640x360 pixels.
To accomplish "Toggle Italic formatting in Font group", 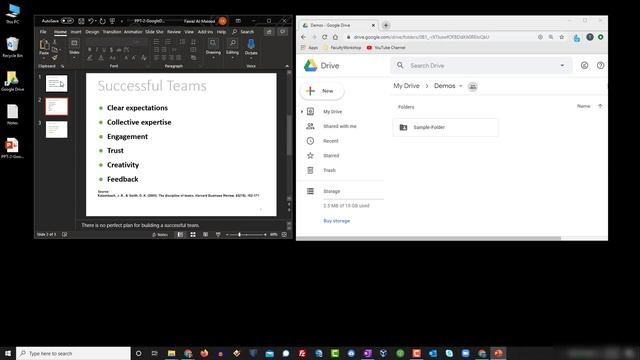I will [x=97, y=50].
